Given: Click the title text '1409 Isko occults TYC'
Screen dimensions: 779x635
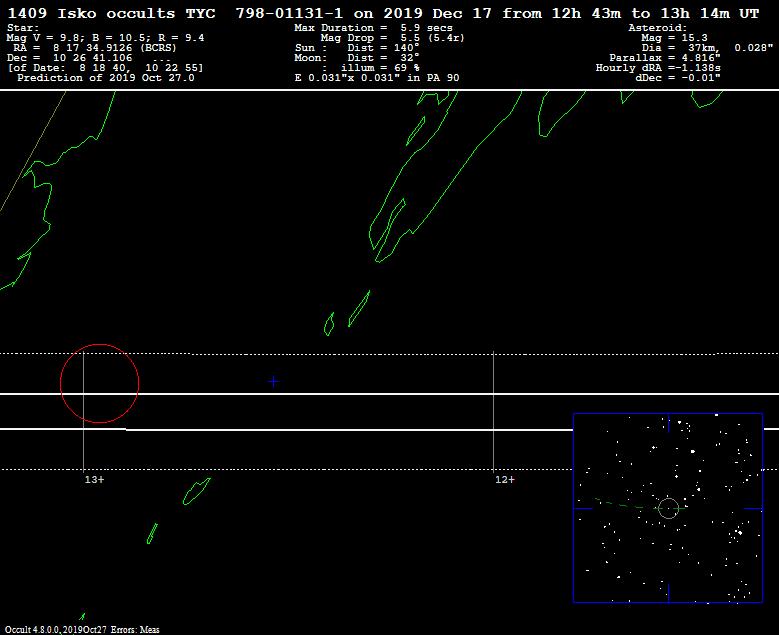Looking at the screenshot, I should coord(112,13).
